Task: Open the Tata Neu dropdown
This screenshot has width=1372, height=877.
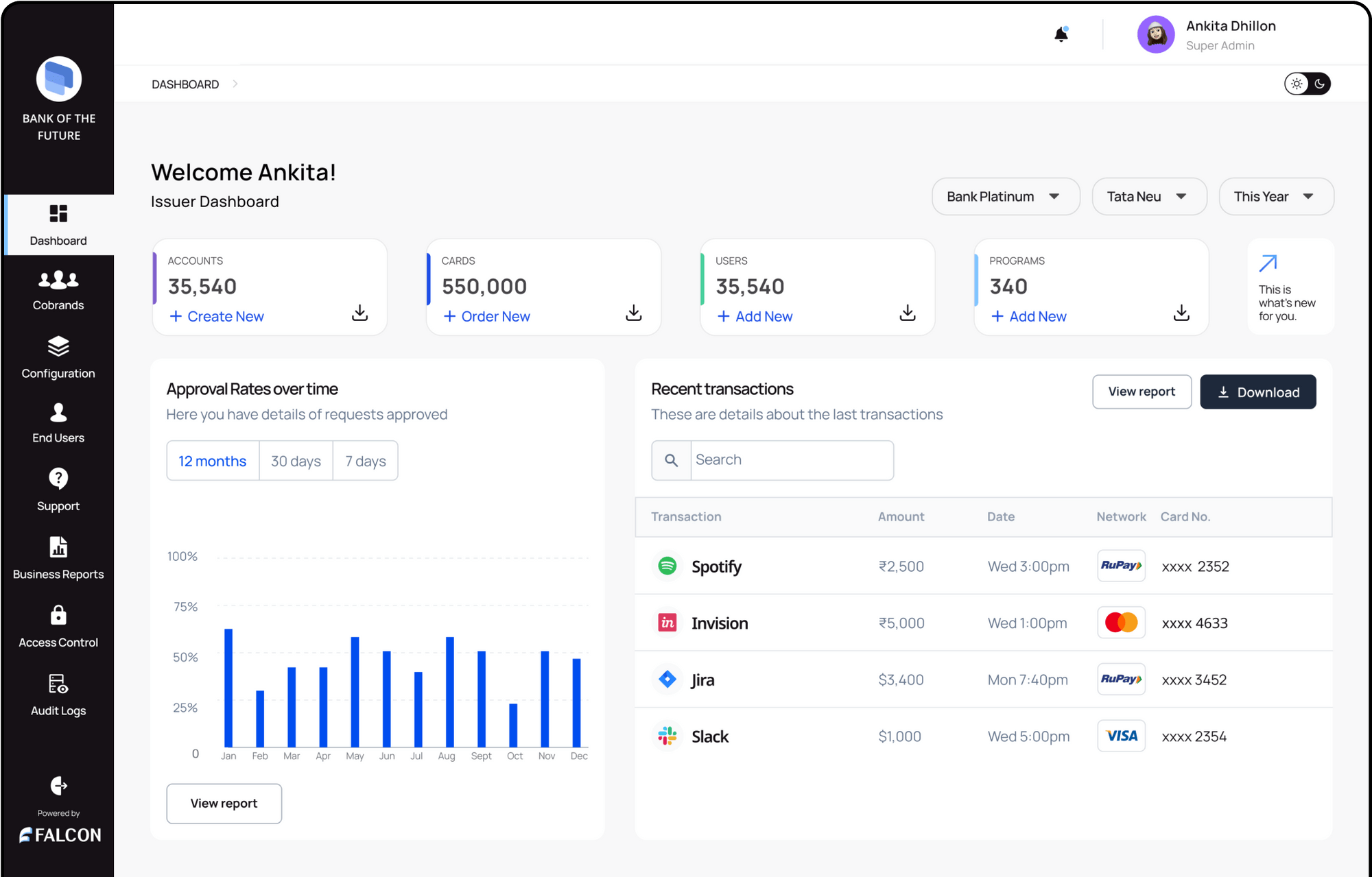Action: (1148, 197)
